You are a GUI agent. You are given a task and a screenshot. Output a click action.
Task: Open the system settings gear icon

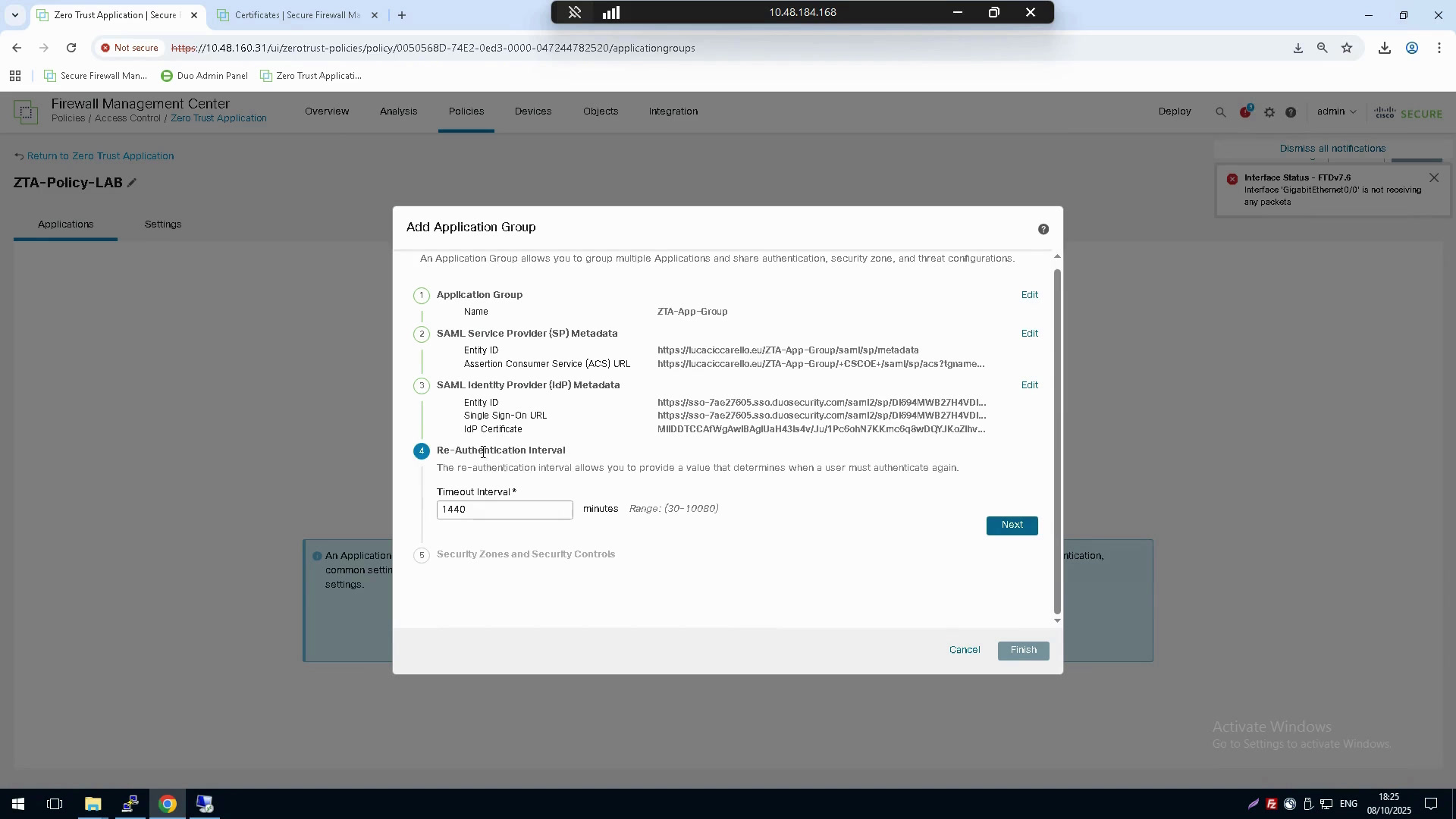[1269, 112]
